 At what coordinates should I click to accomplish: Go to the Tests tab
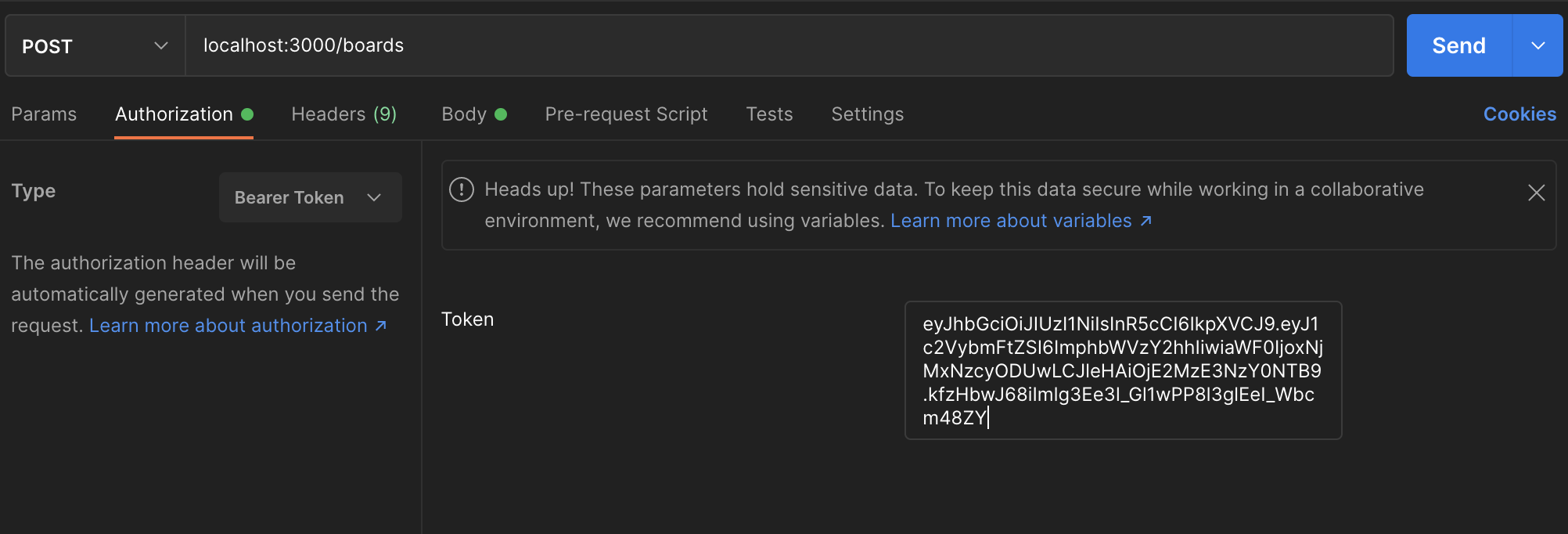[x=769, y=114]
